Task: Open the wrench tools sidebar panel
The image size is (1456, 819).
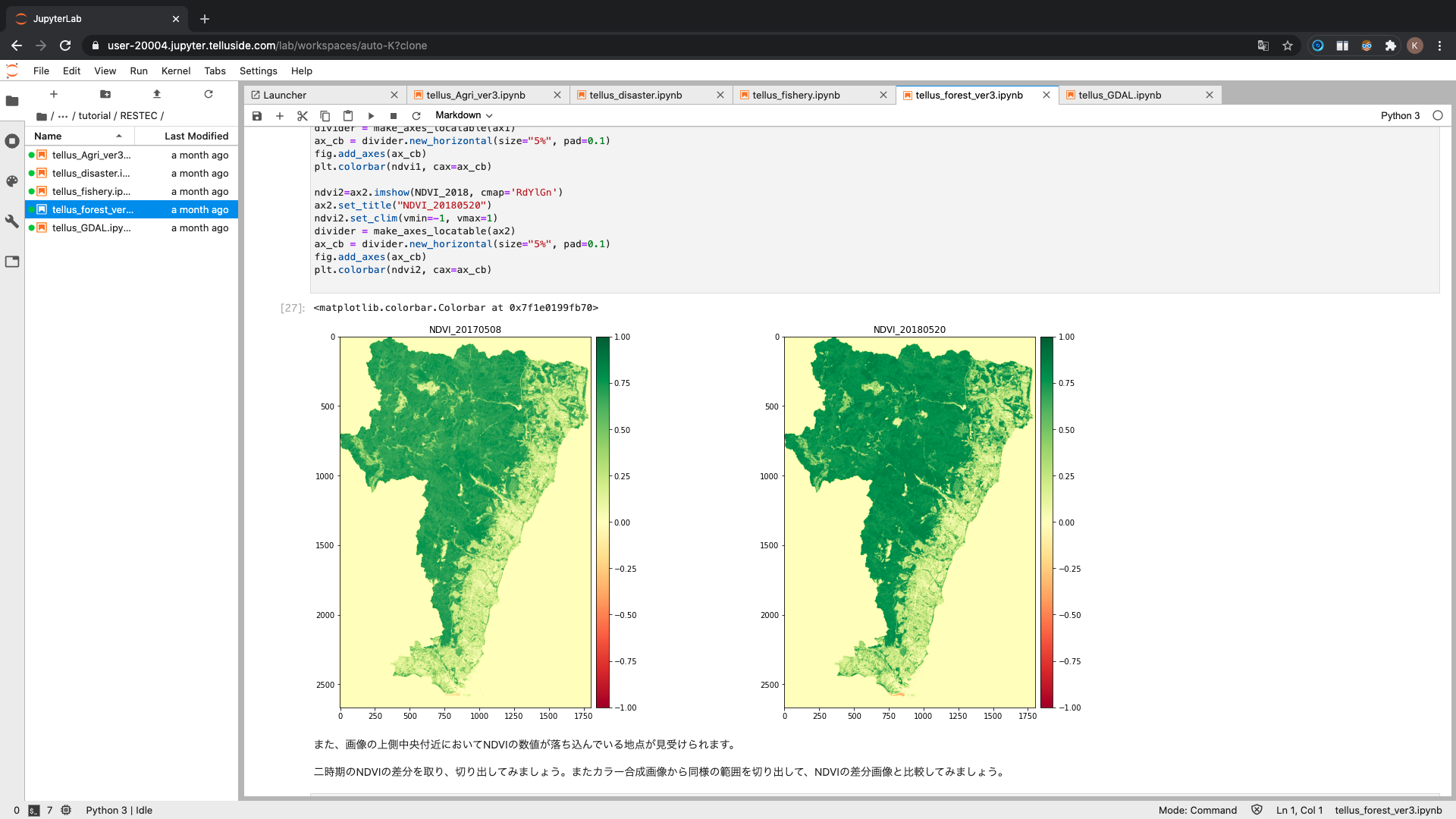Action: [12, 221]
